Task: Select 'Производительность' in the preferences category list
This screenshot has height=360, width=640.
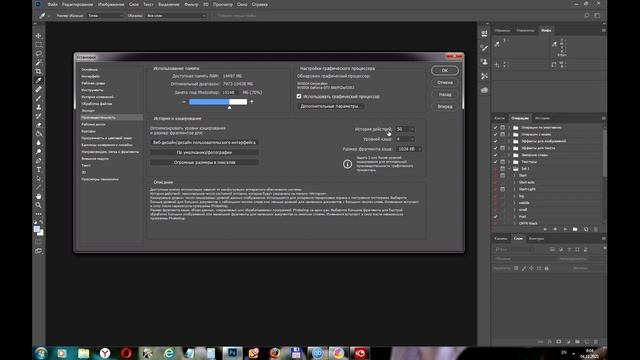Action: pyautogui.click(x=111, y=117)
